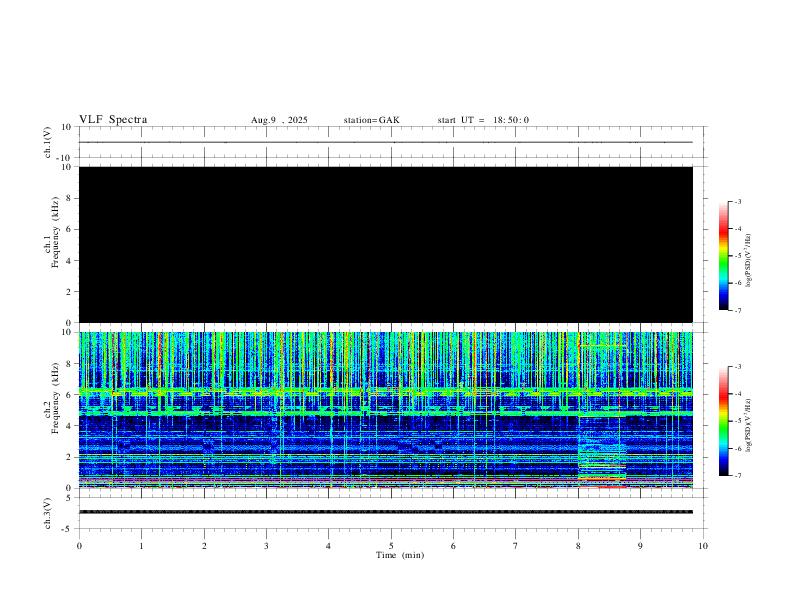Select the 5 minute tick on time axis
Image resolution: width=792 pixels, height=612 pixels.
[x=391, y=544]
